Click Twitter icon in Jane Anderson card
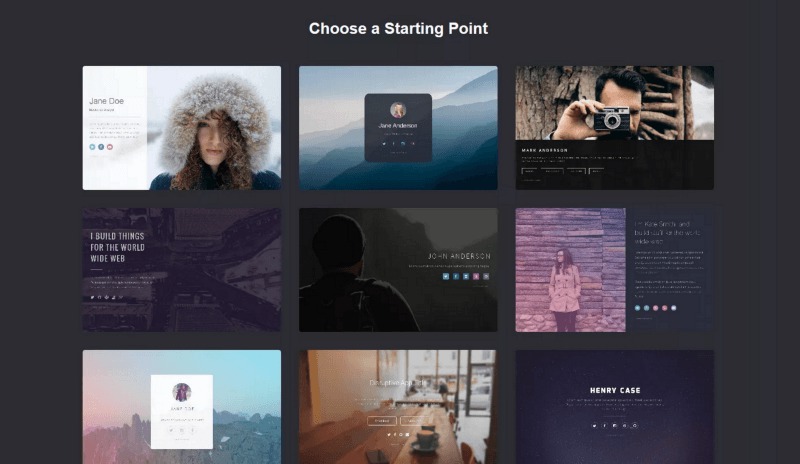 click(384, 144)
